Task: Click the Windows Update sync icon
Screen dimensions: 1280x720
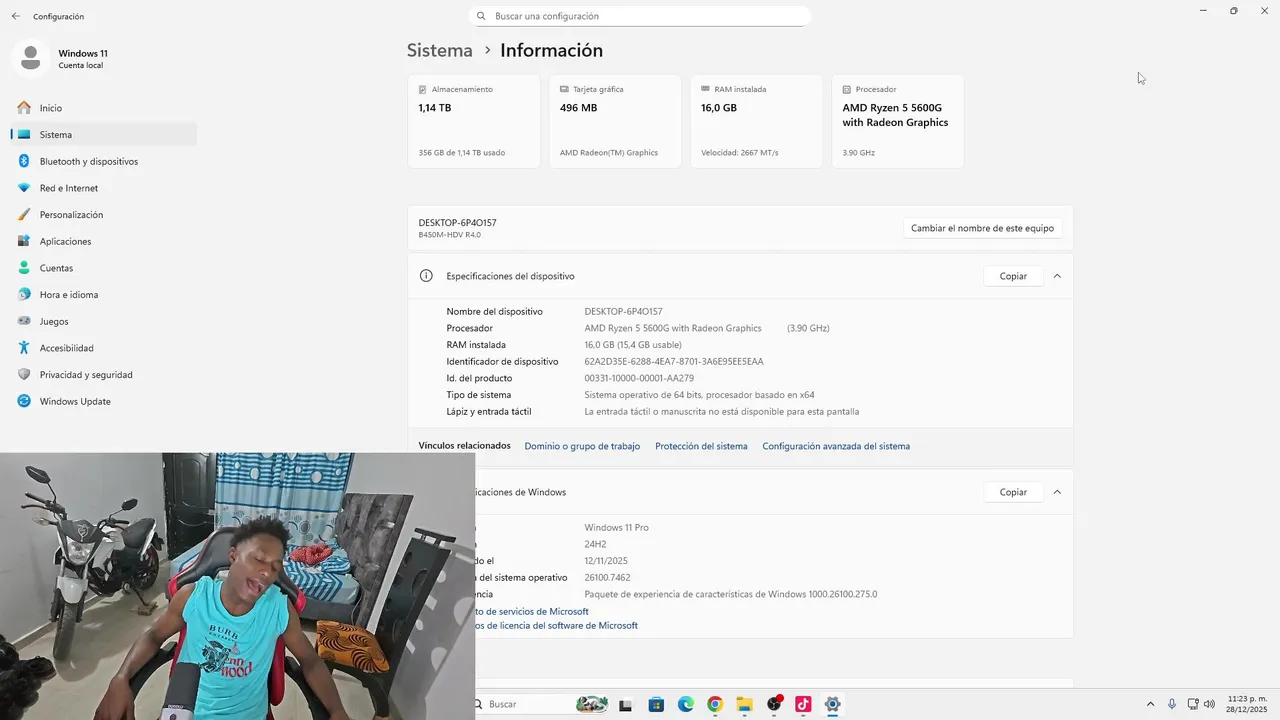Action: (x=24, y=401)
